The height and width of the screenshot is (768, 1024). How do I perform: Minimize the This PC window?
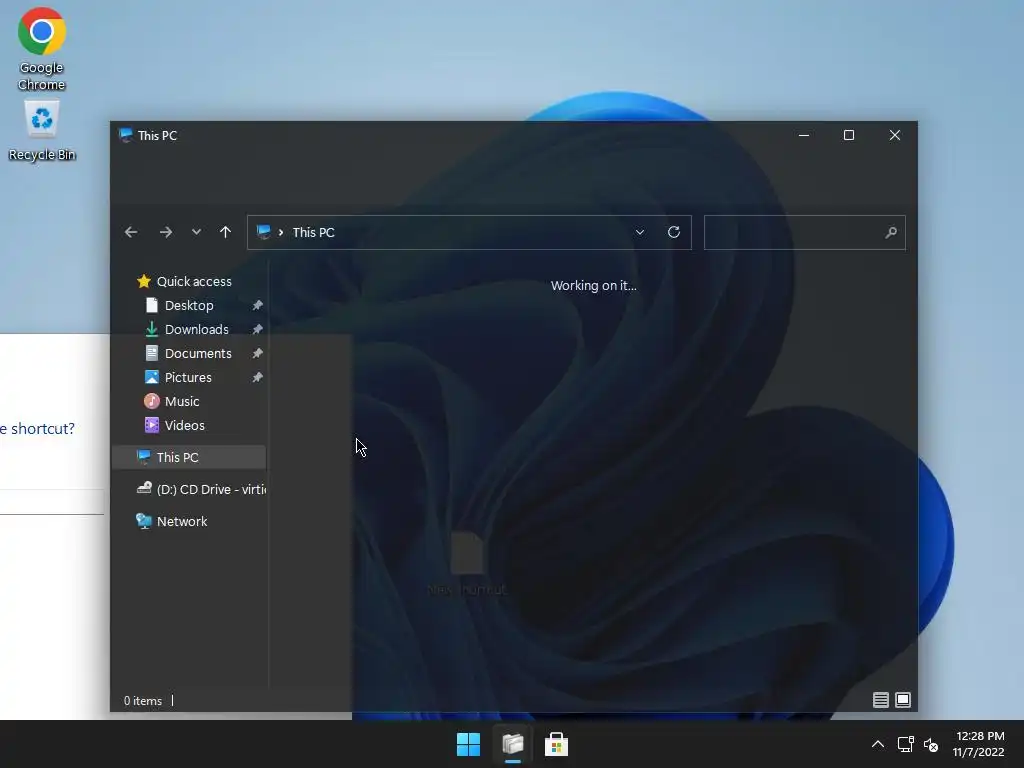pyautogui.click(x=804, y=135)
